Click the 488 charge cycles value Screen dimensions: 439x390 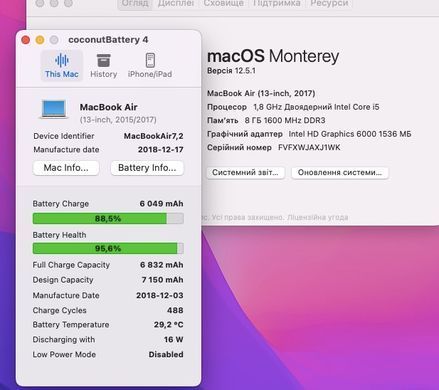pos(175,310)
